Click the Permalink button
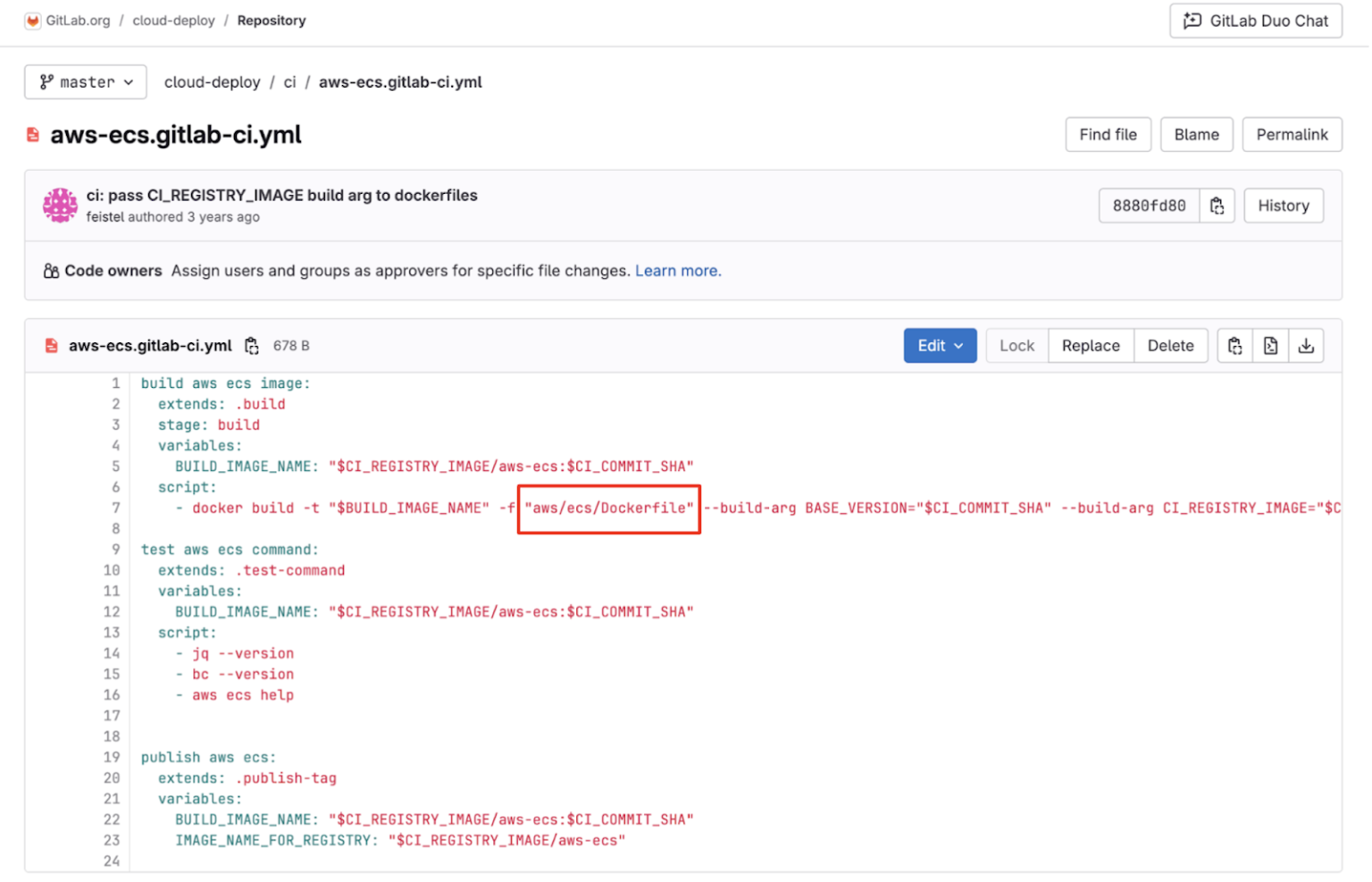The width and height of the screenshot is (1372, 882). 1292,134
